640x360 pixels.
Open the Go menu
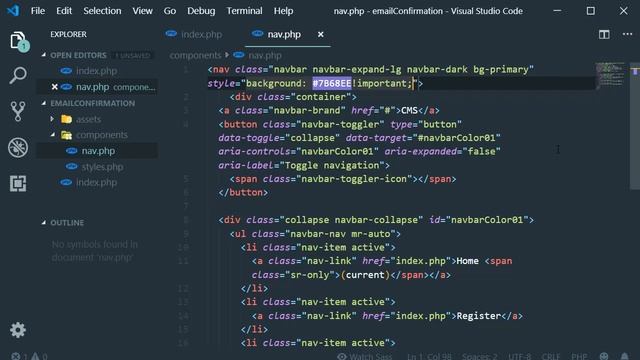[x=170, y=11]
